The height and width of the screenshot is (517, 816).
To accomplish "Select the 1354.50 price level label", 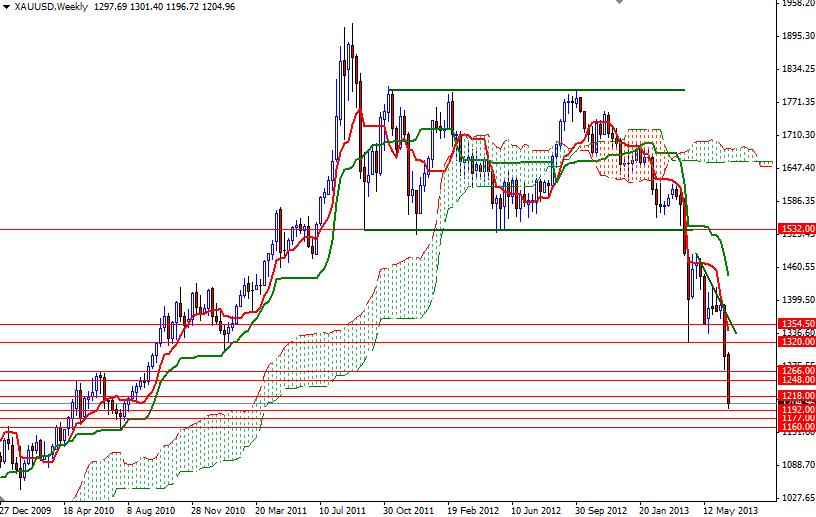I will 795,324.
